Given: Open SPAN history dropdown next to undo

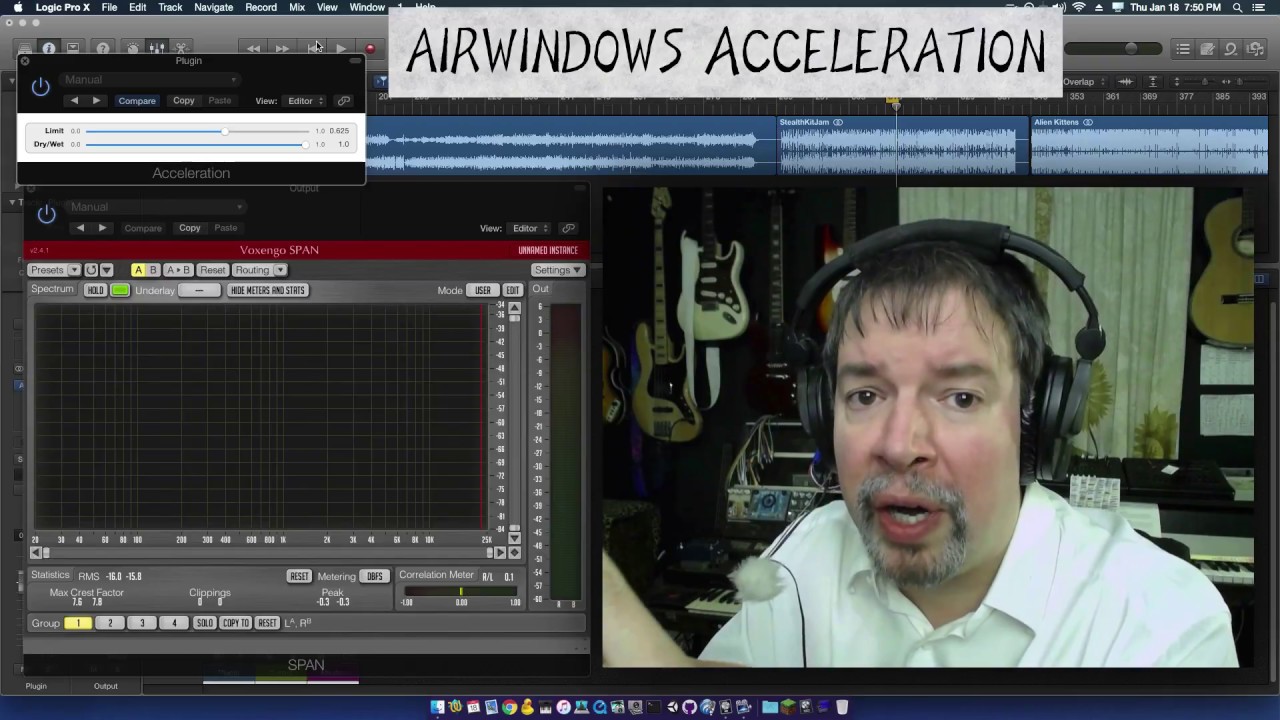Looking at the screenshot, I should click(x=107, y=270).
